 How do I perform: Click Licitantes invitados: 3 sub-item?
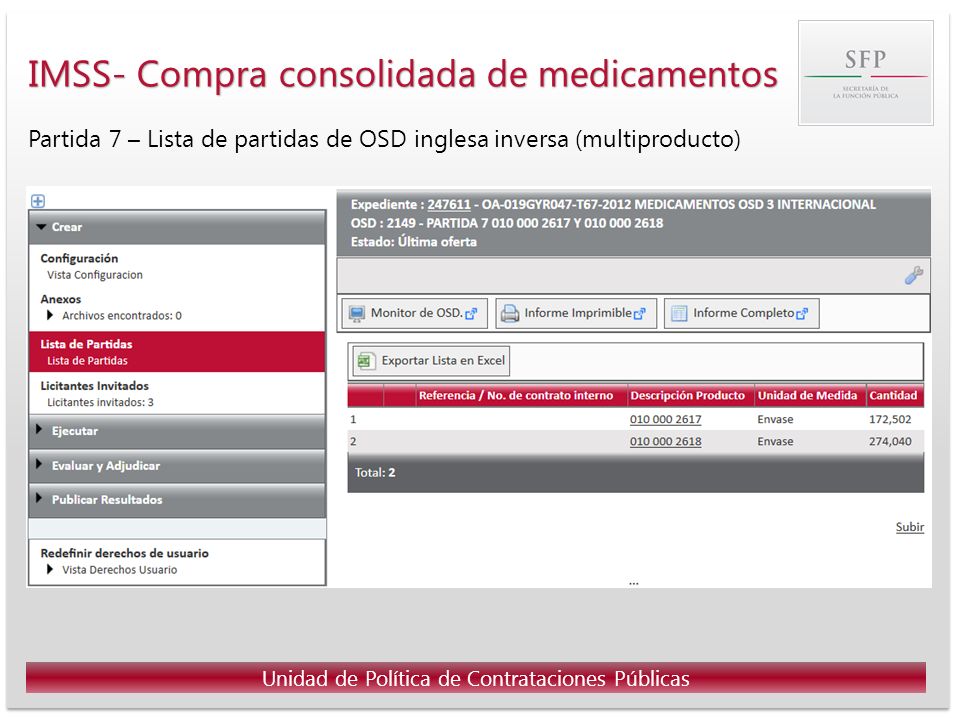100,402
